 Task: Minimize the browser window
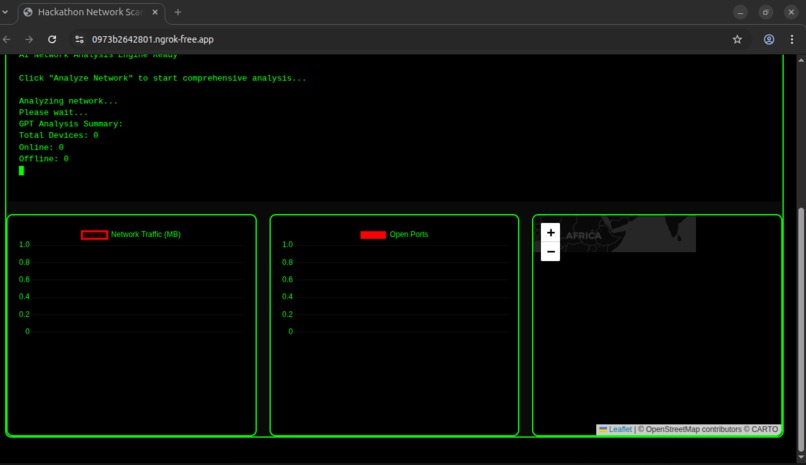[740, 12]
